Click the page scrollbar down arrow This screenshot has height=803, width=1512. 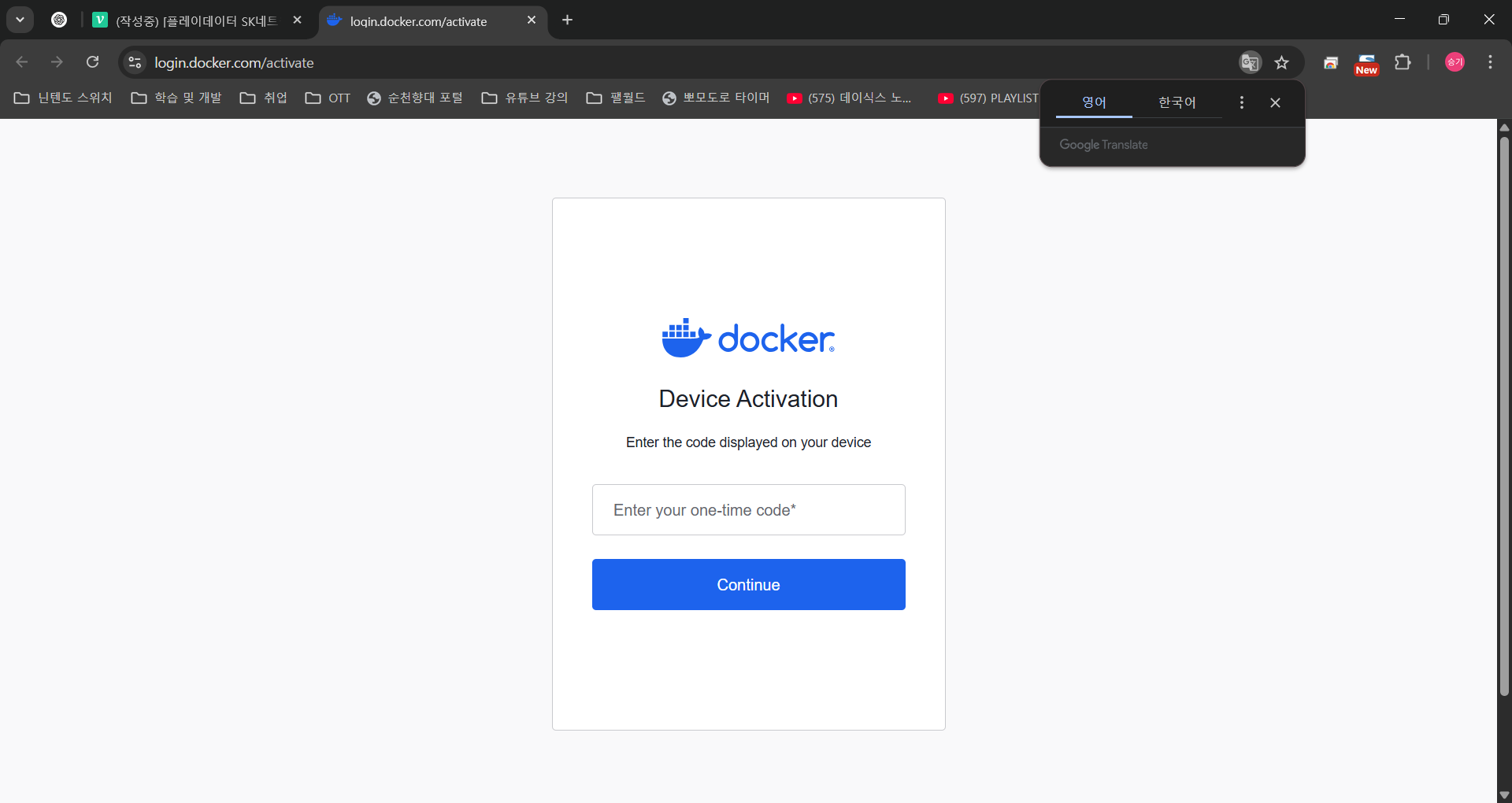pos(1504,795)
